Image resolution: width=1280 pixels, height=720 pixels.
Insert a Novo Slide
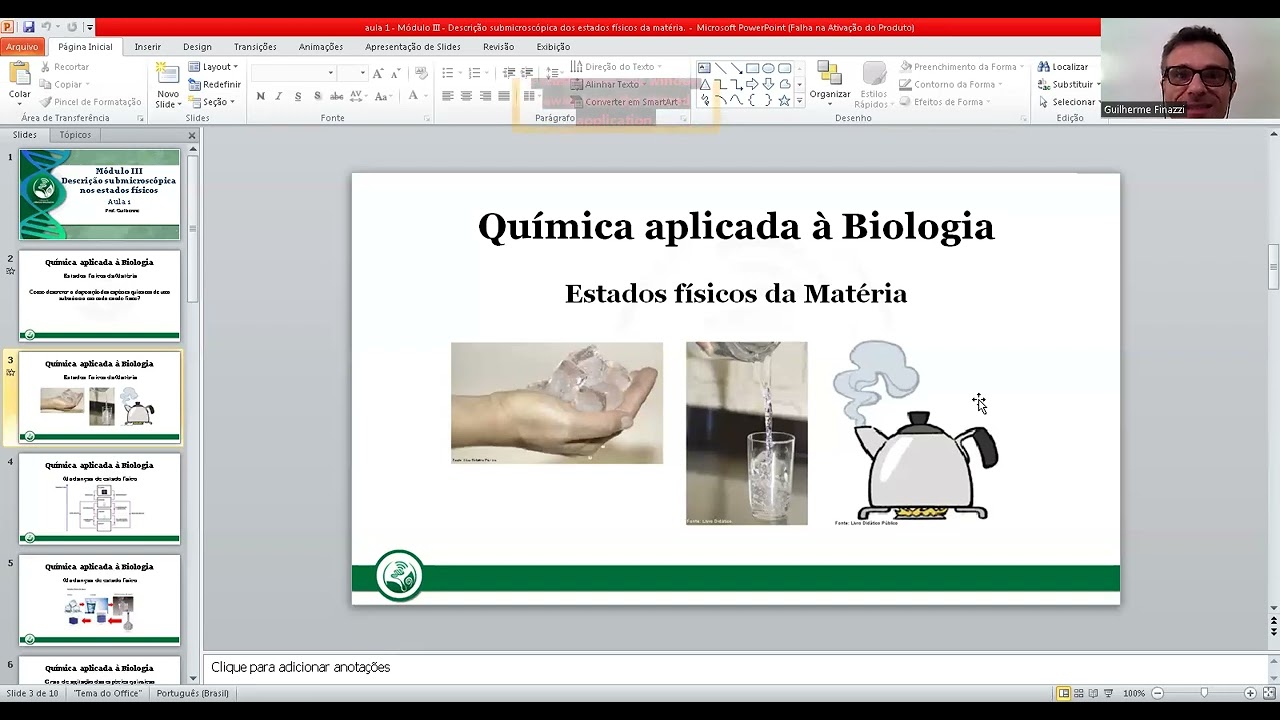[167, 85]
